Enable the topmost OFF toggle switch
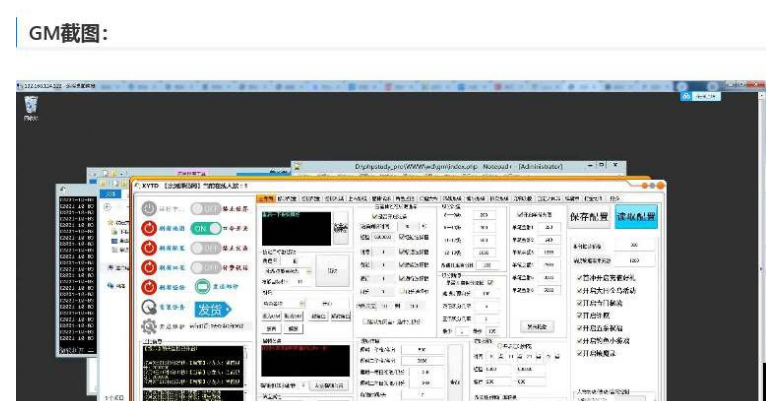 click(207, 209)
